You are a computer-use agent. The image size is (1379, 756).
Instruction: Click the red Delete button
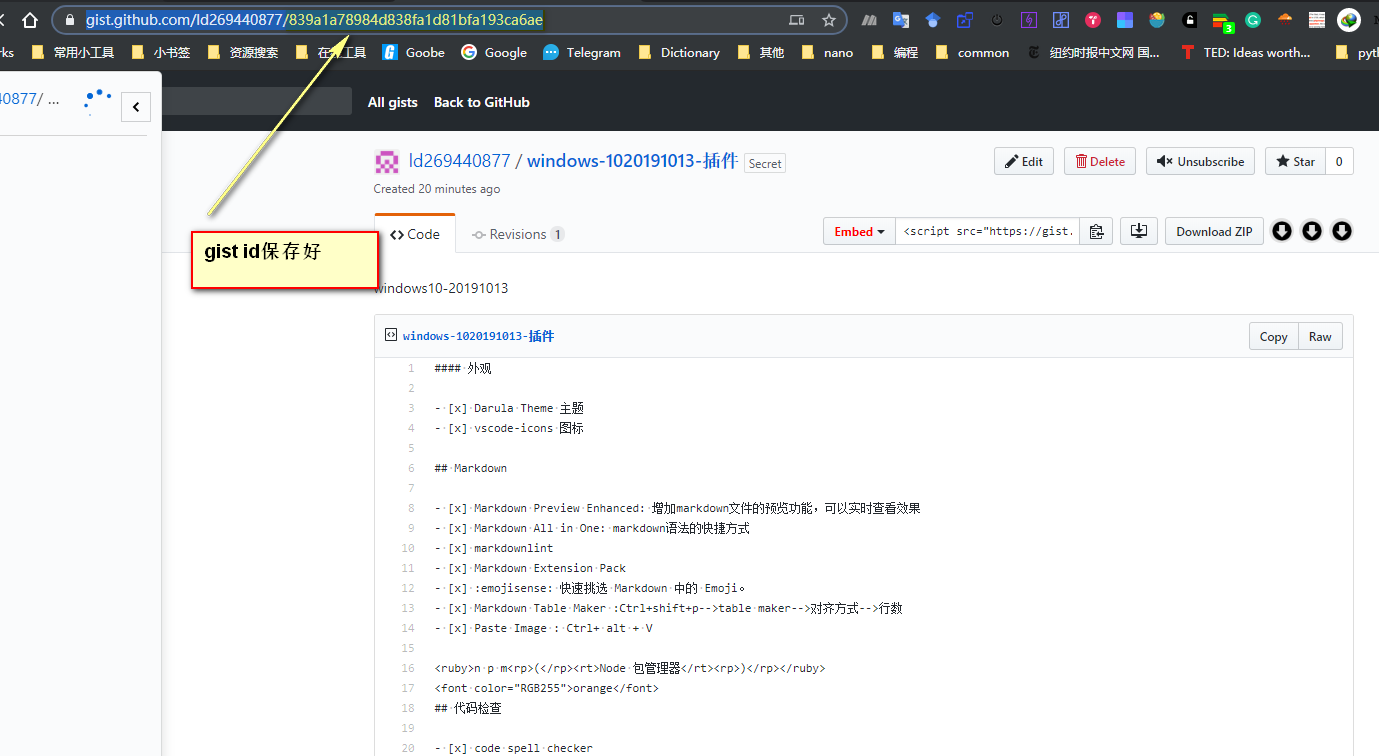(1100, 161)
